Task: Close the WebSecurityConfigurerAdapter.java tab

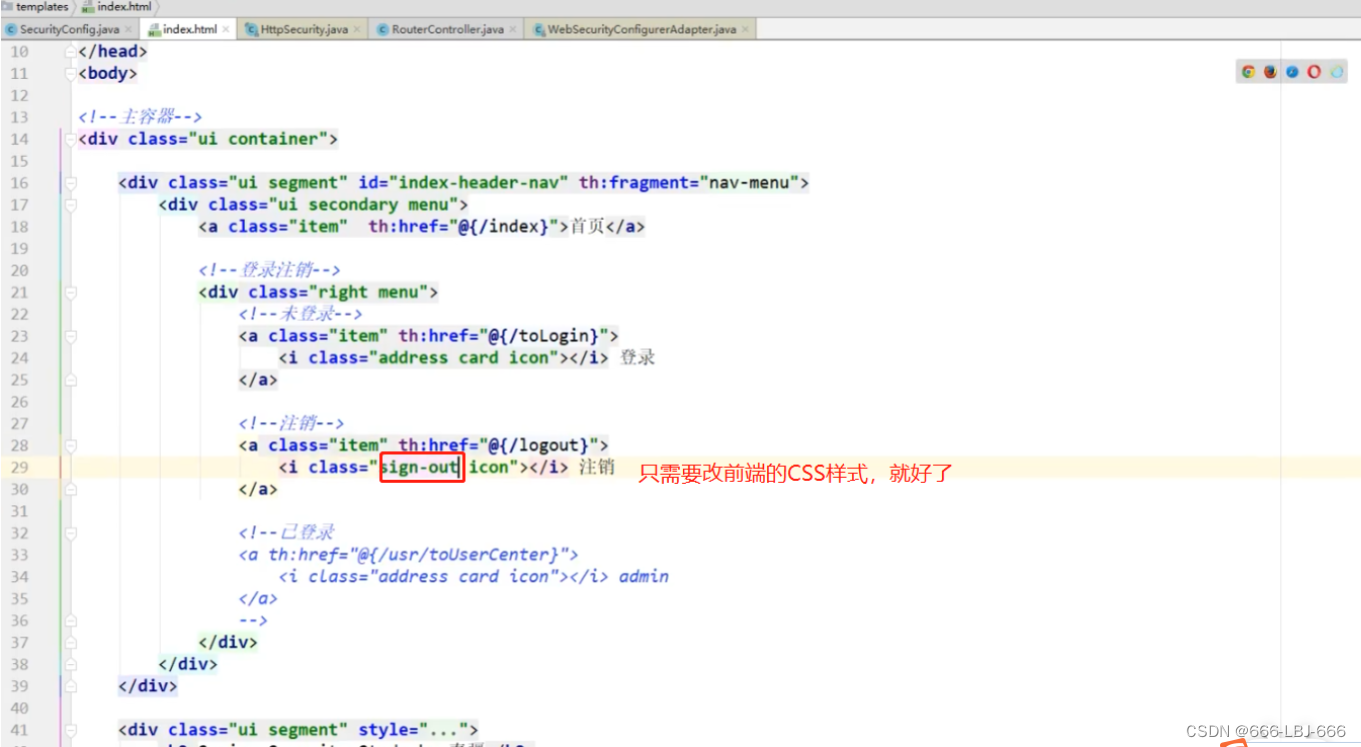Action: point(746,30)
